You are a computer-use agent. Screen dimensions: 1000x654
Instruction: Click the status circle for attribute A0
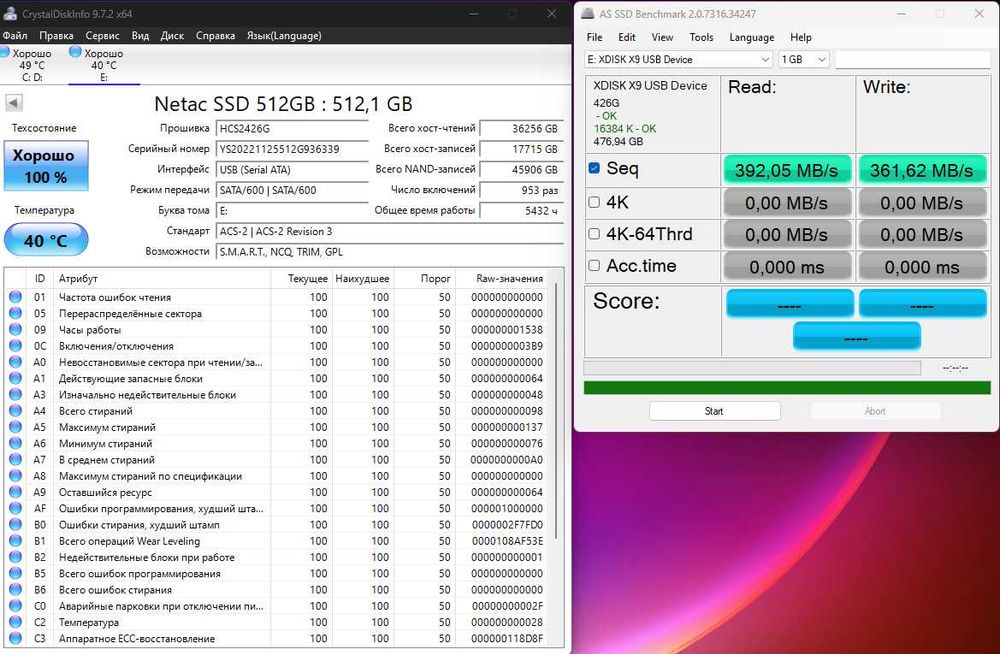tap(15, 362)
